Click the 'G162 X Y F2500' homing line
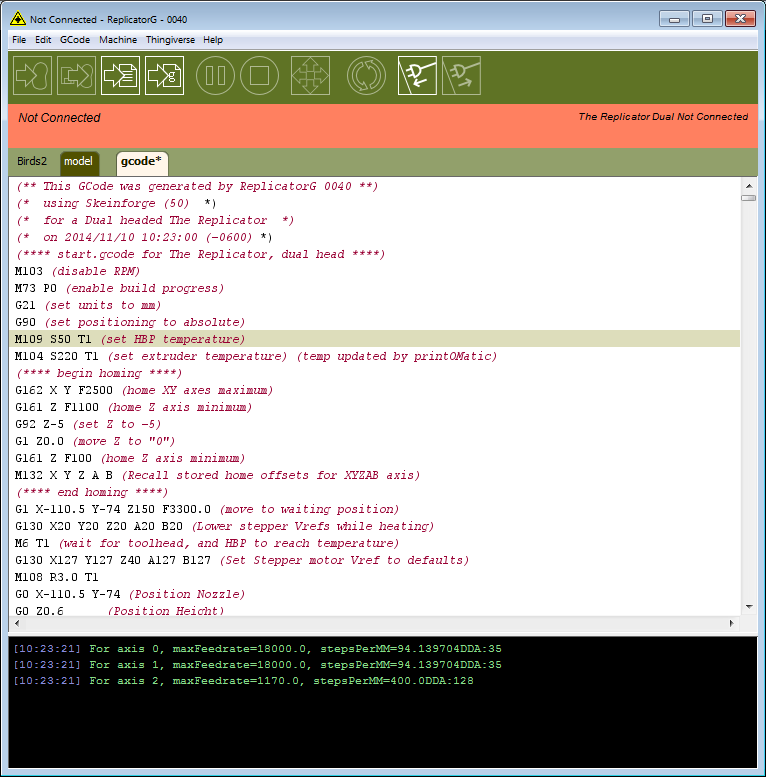This screenshot has height=777, width=766. 144,390
